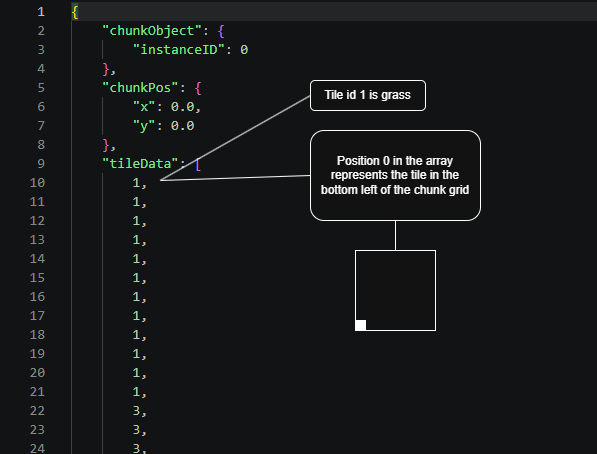This screenshot has height=454, width=597.
Task: Click gutter line number 5
Action: [41, 88]
